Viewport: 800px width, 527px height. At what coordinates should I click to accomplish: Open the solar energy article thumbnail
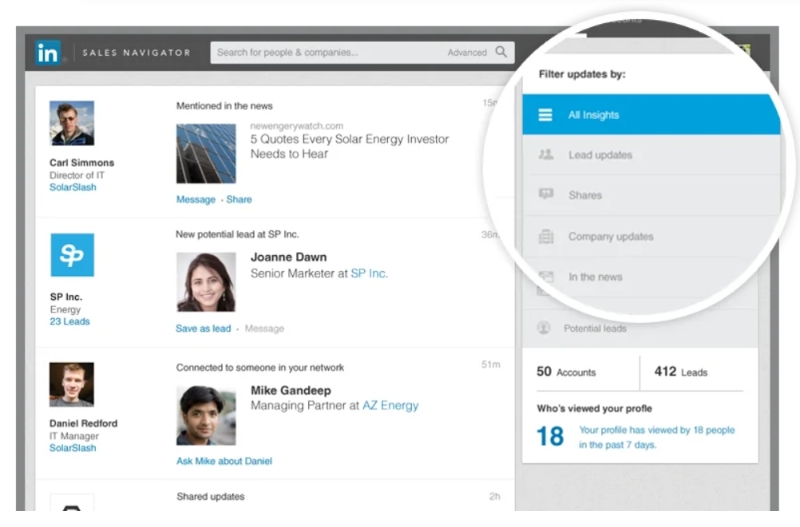206,153
